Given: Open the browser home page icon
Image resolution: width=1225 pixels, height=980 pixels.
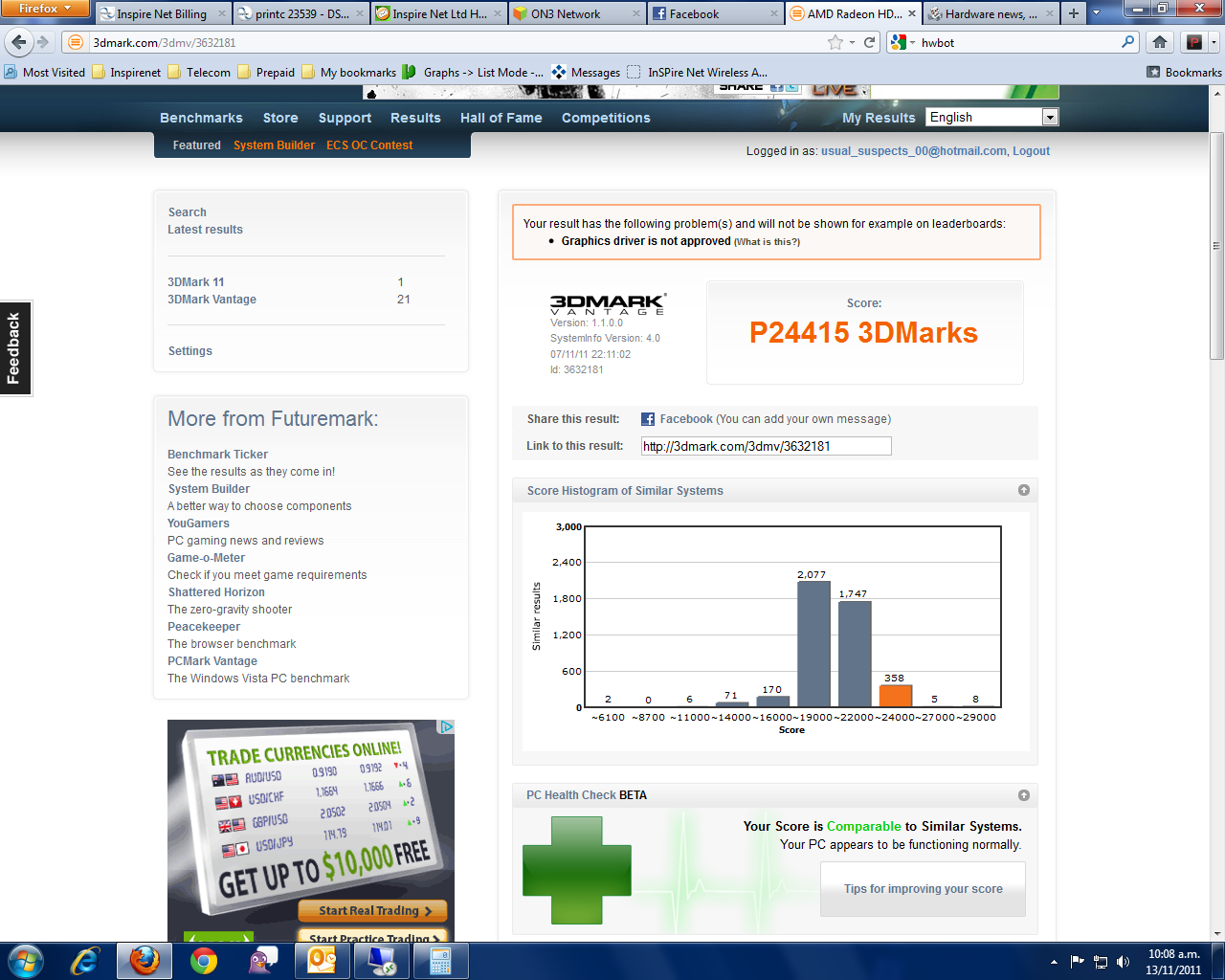Looking at the screenshot, I should pos(1160,42).
